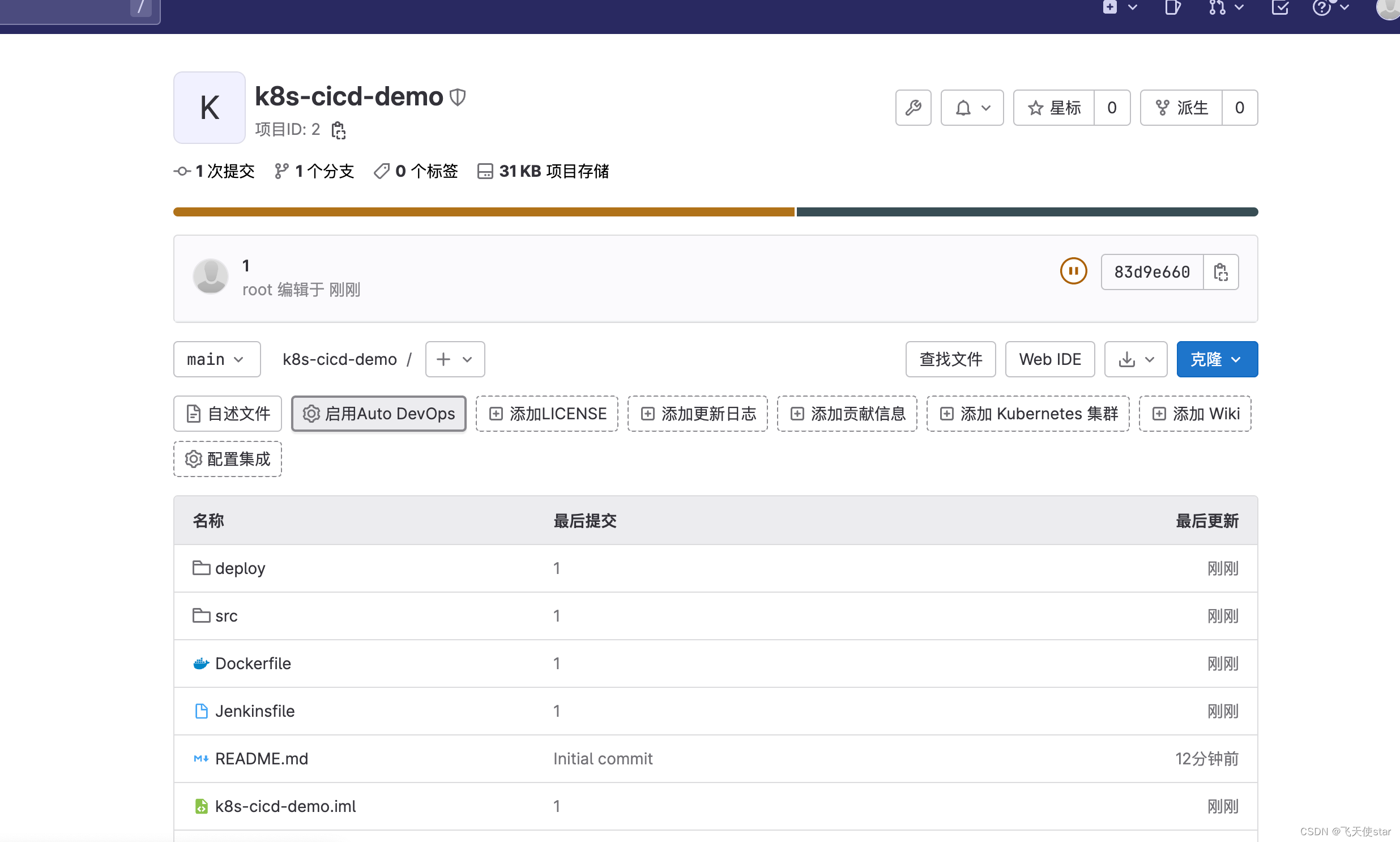Open the help question mark menu

pyautogui.click(x=1330, y=7)
